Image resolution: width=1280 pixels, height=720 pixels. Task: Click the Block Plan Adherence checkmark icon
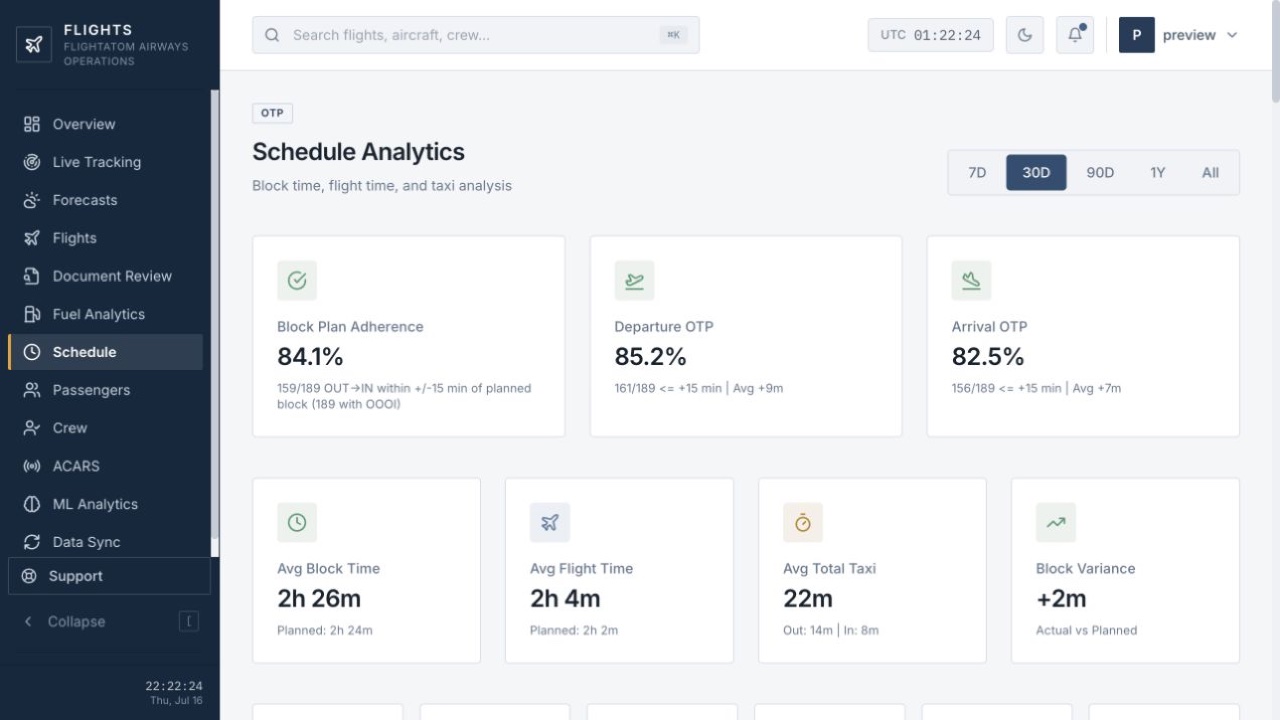(x=297, y=281)
